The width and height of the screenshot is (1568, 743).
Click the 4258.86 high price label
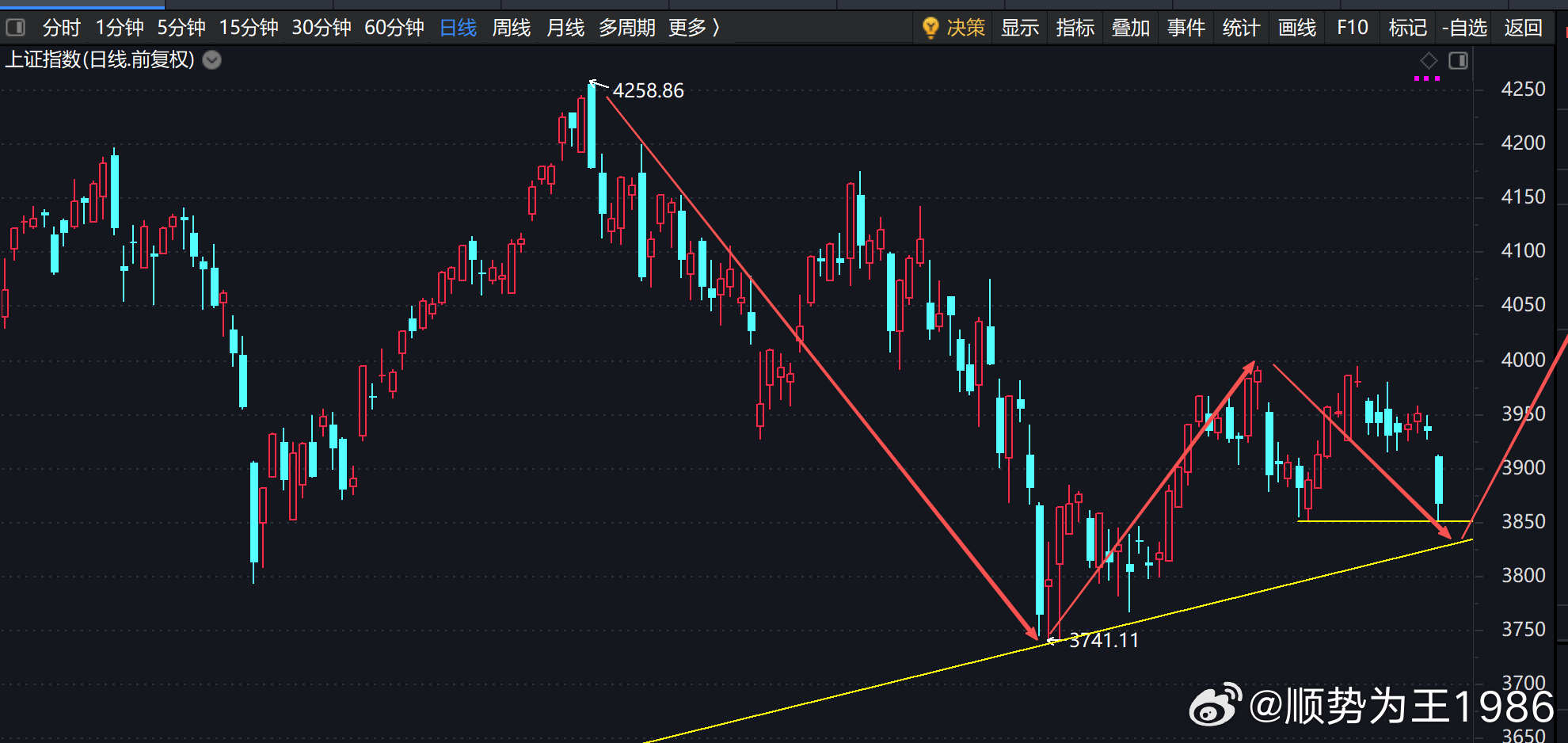point(649,91)
